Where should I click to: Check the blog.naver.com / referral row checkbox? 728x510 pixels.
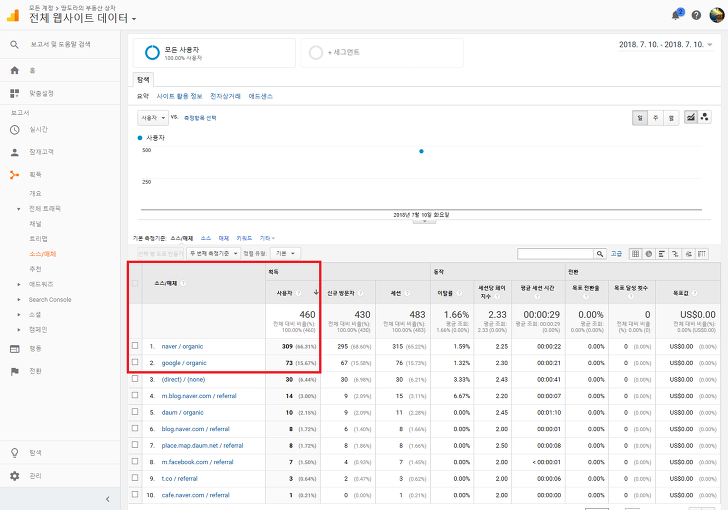[x=135, y=428]
